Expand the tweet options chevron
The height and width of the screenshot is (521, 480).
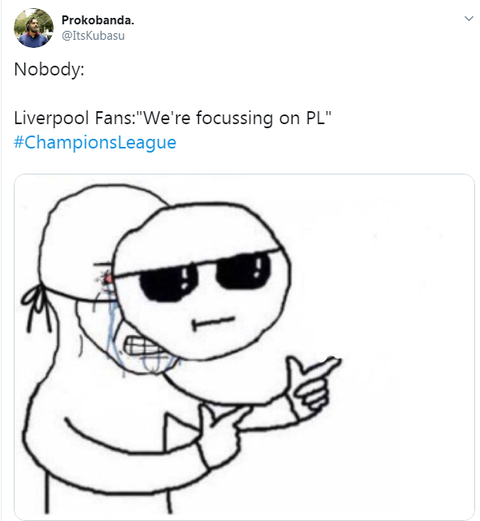469,18
